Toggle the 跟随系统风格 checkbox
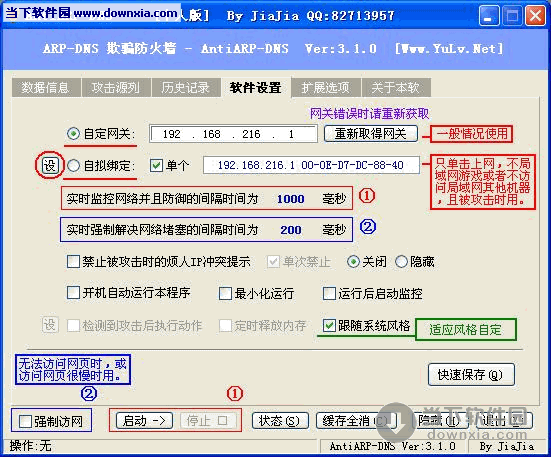This screenshot has height=457, width=551. tap(329, 325)
